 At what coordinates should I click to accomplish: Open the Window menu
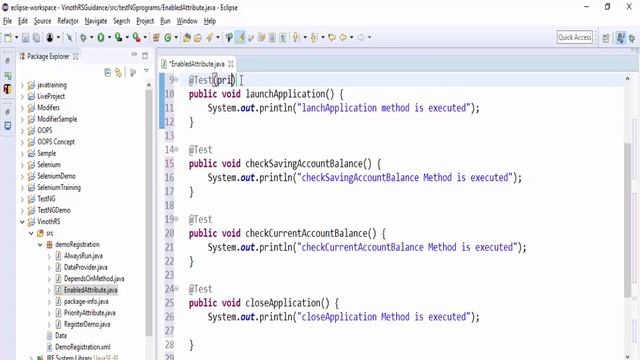[187, 21]
